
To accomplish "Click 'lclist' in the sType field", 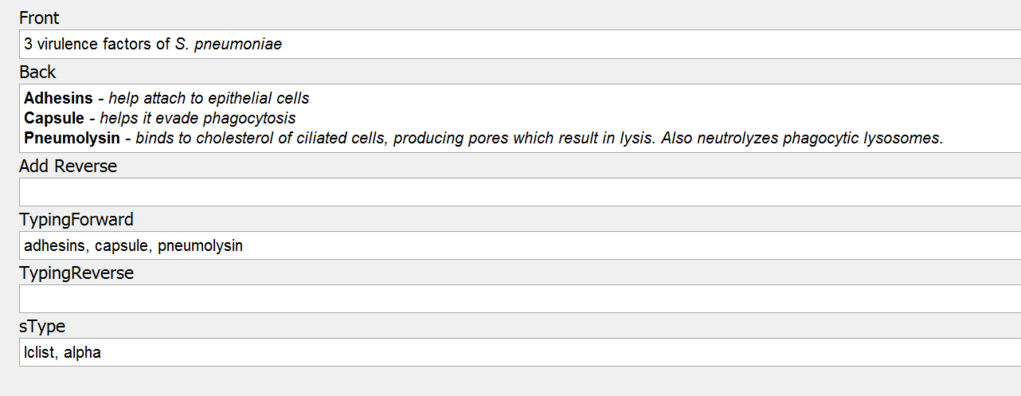I will coord(40,353).
